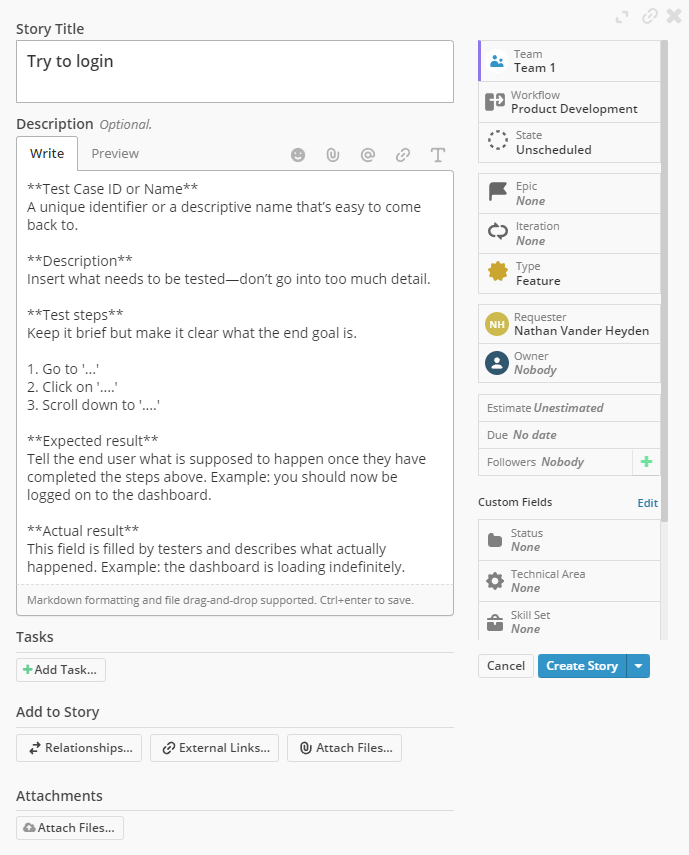Click inside the Story Title field

233,71
